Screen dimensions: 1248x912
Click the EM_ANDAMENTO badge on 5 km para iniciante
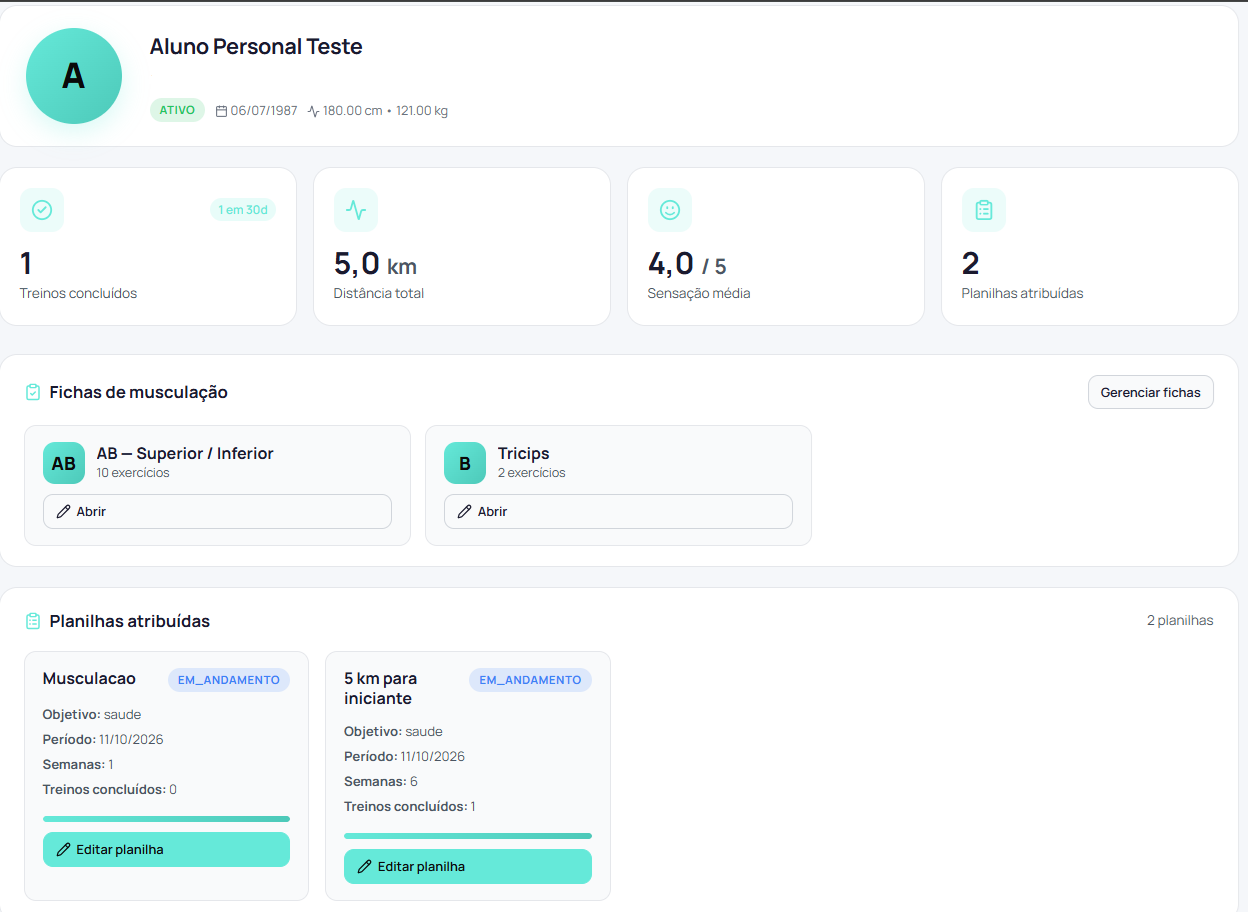530,680
